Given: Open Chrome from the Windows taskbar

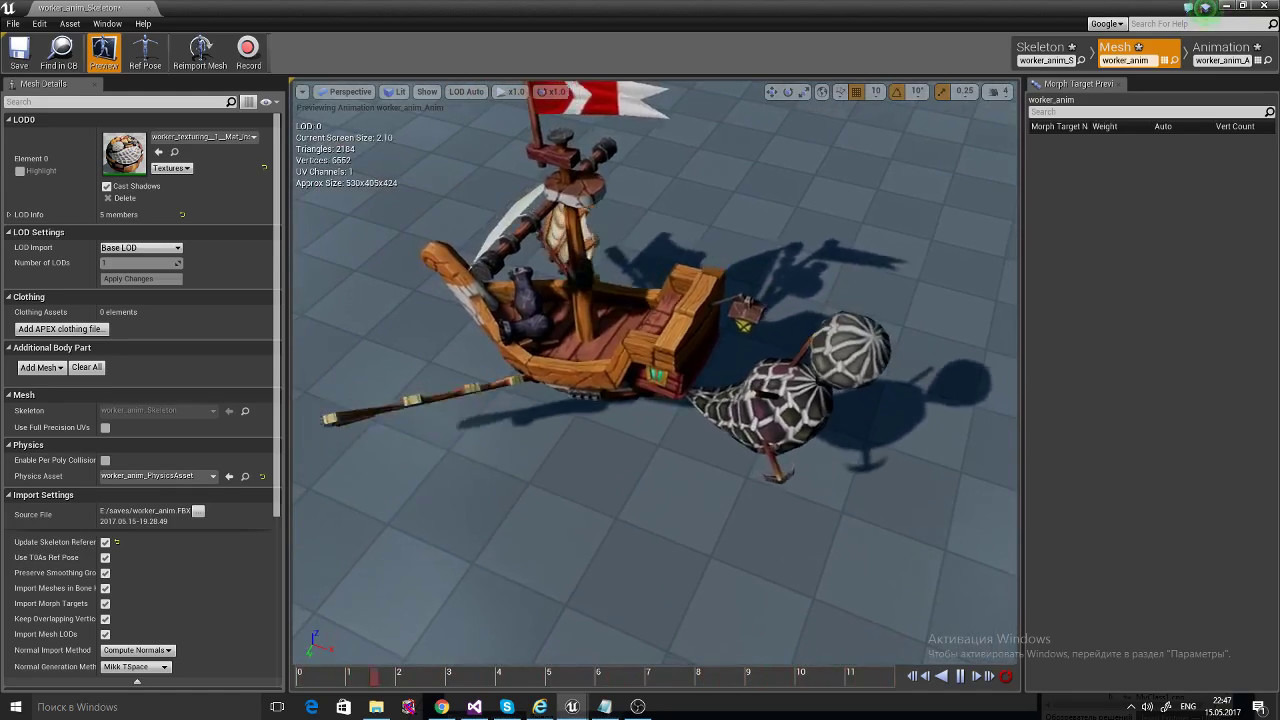Looking at the screenshot, I should pos(441,707).
